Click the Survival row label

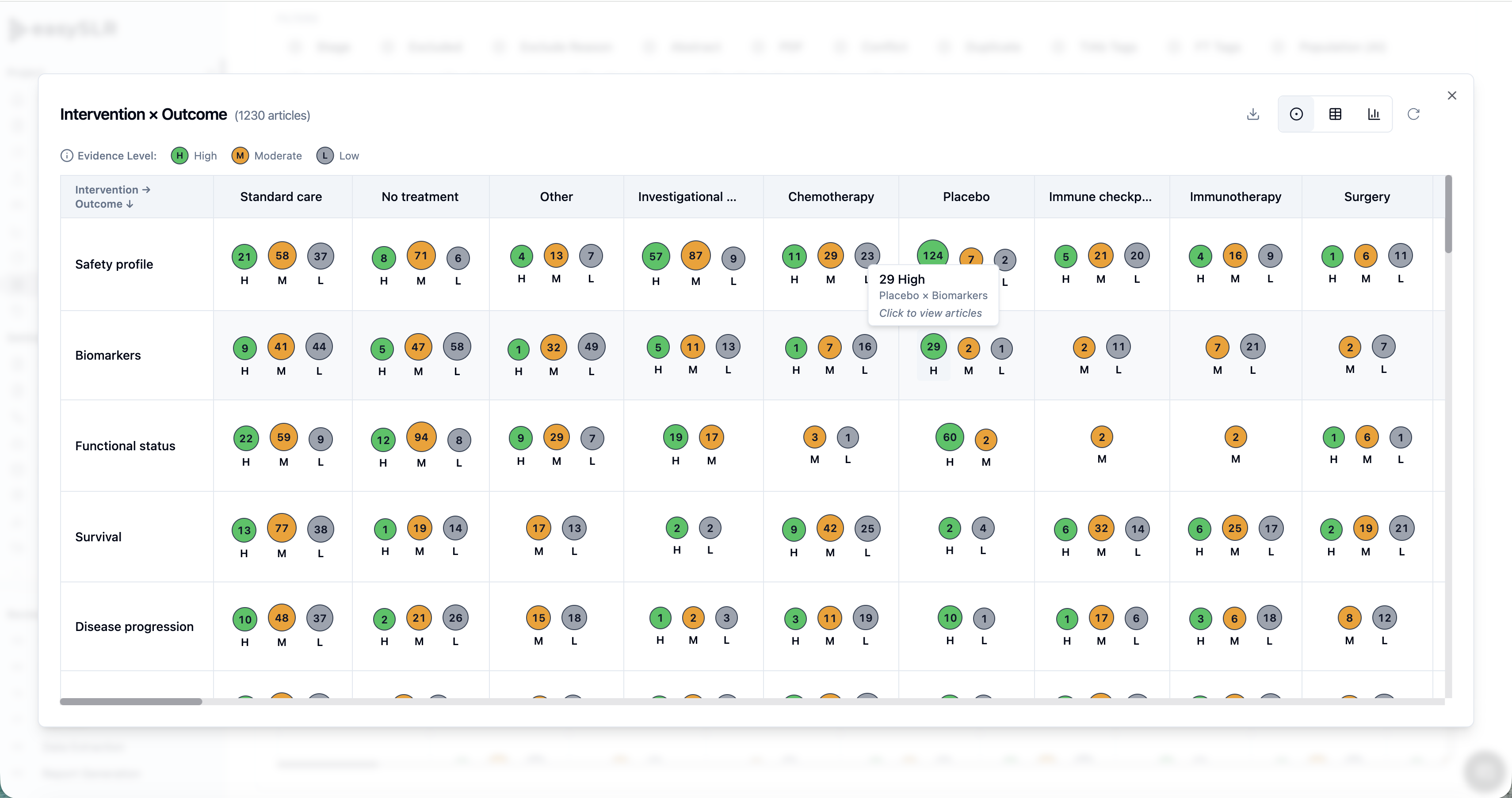pos(98,537)
